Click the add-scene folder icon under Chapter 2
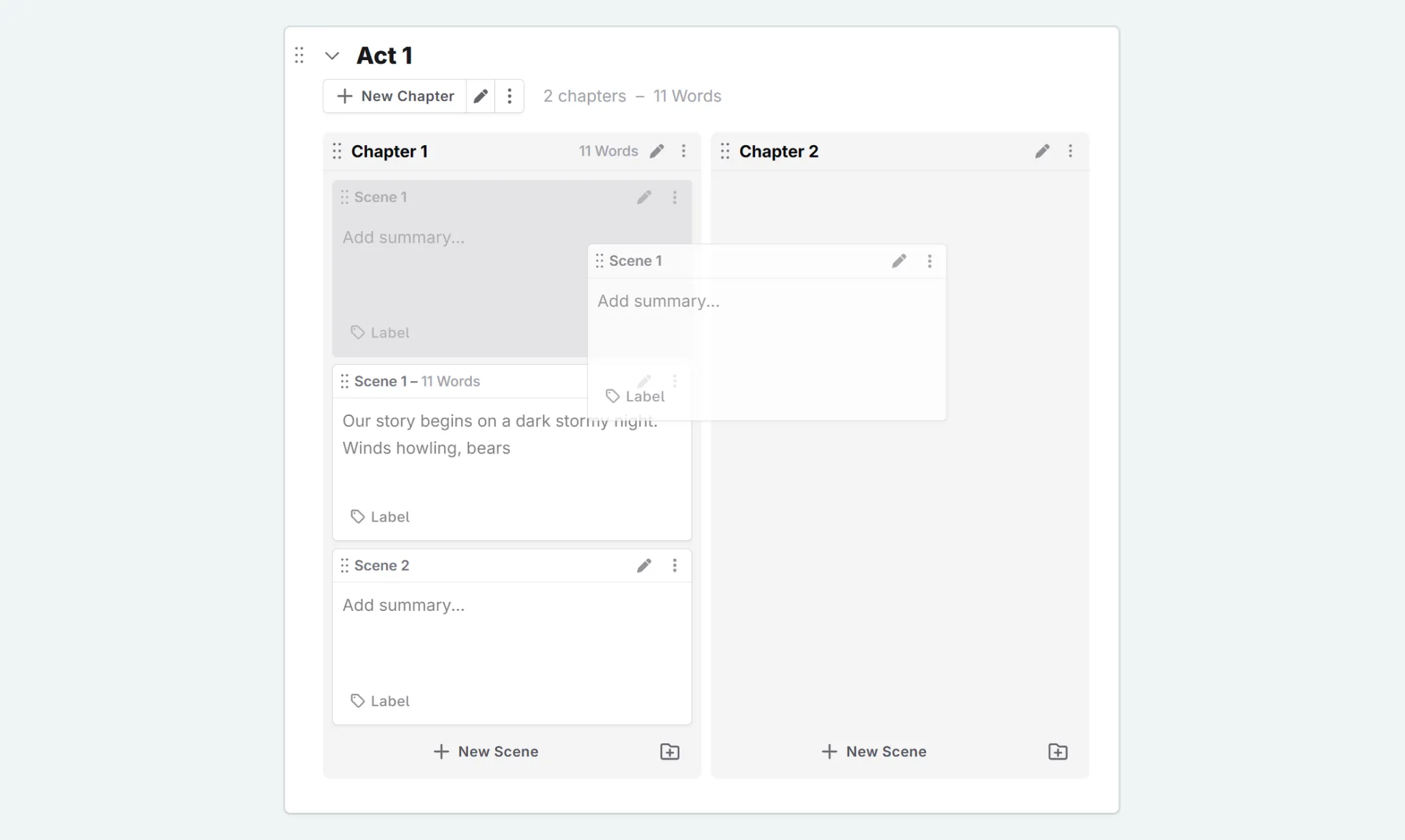1405x840 pixels. 1057,751
